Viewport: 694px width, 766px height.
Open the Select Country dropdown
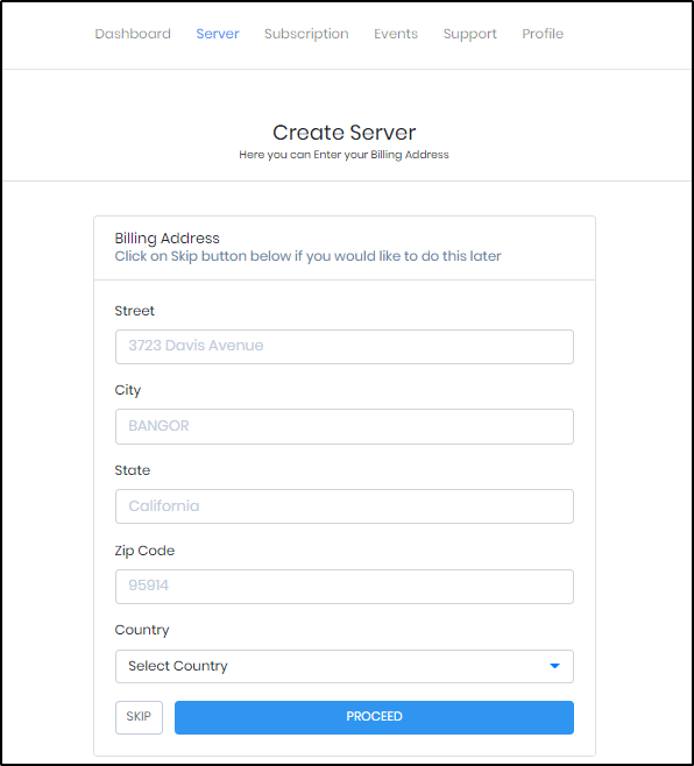[x=344, y=666]
